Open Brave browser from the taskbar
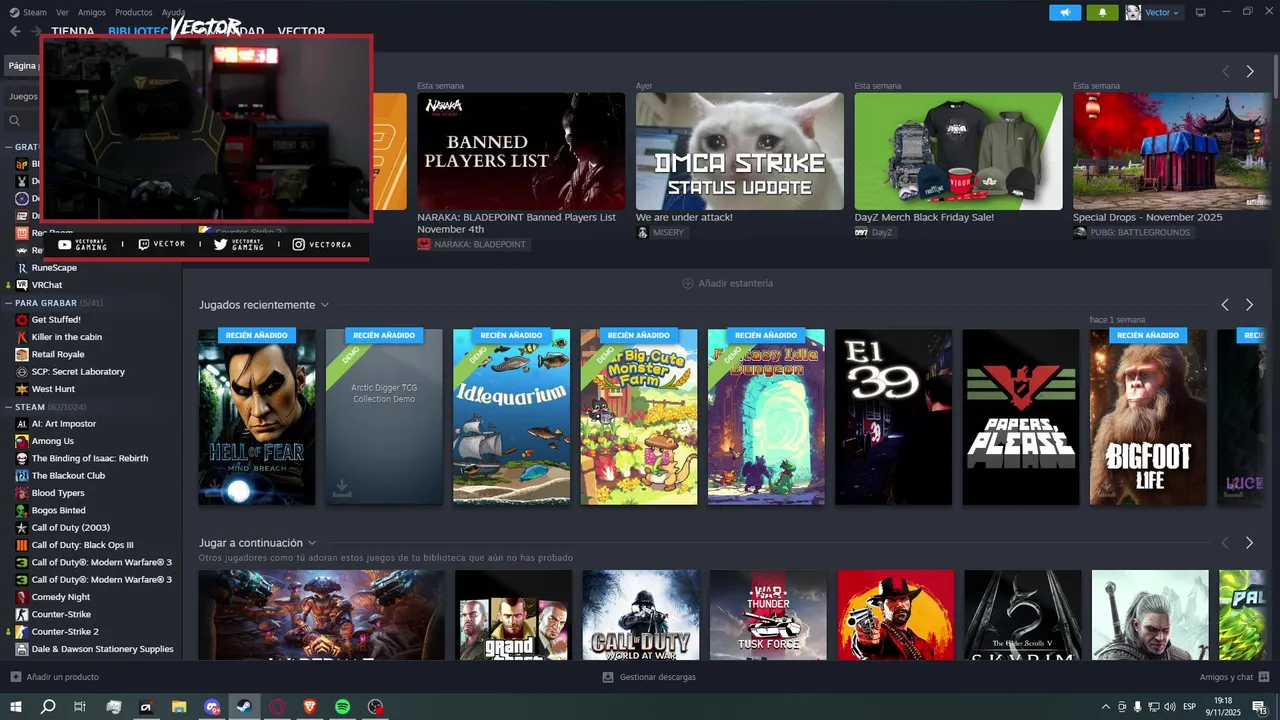 click(x=309, y=707)
